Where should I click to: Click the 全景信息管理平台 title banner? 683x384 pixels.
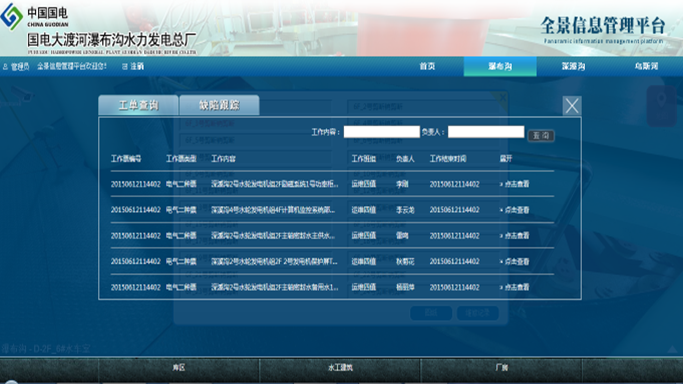click(603, 25)
